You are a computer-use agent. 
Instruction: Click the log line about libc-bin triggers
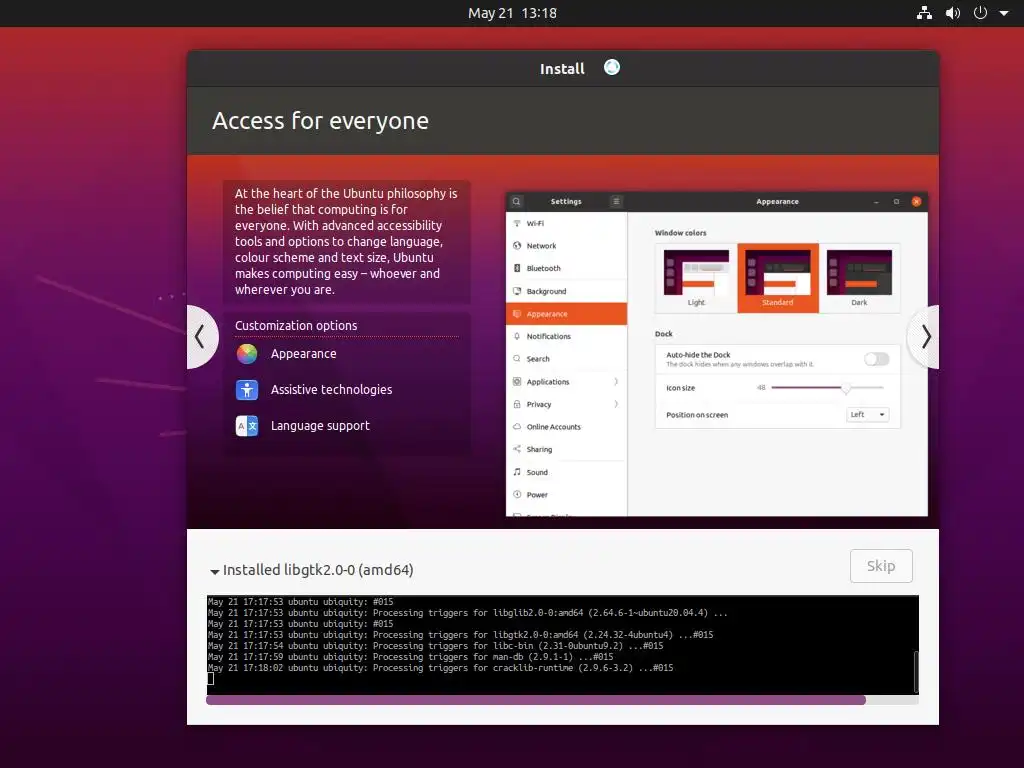(x=436, y=646)
